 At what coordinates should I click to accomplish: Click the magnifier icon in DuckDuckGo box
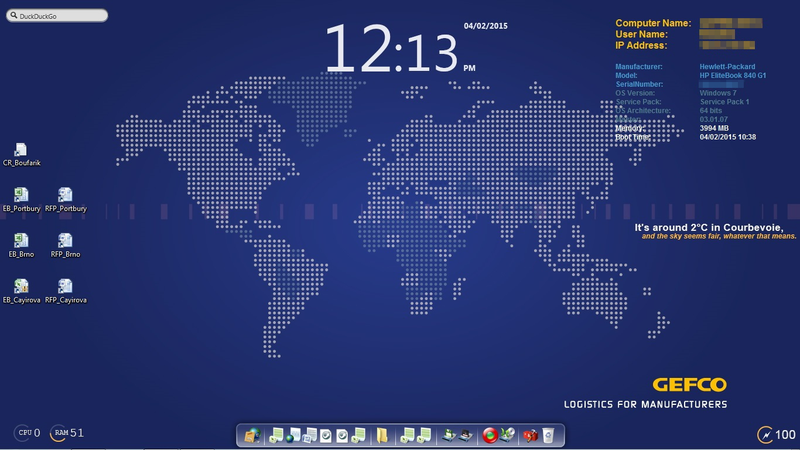point(14,16)
